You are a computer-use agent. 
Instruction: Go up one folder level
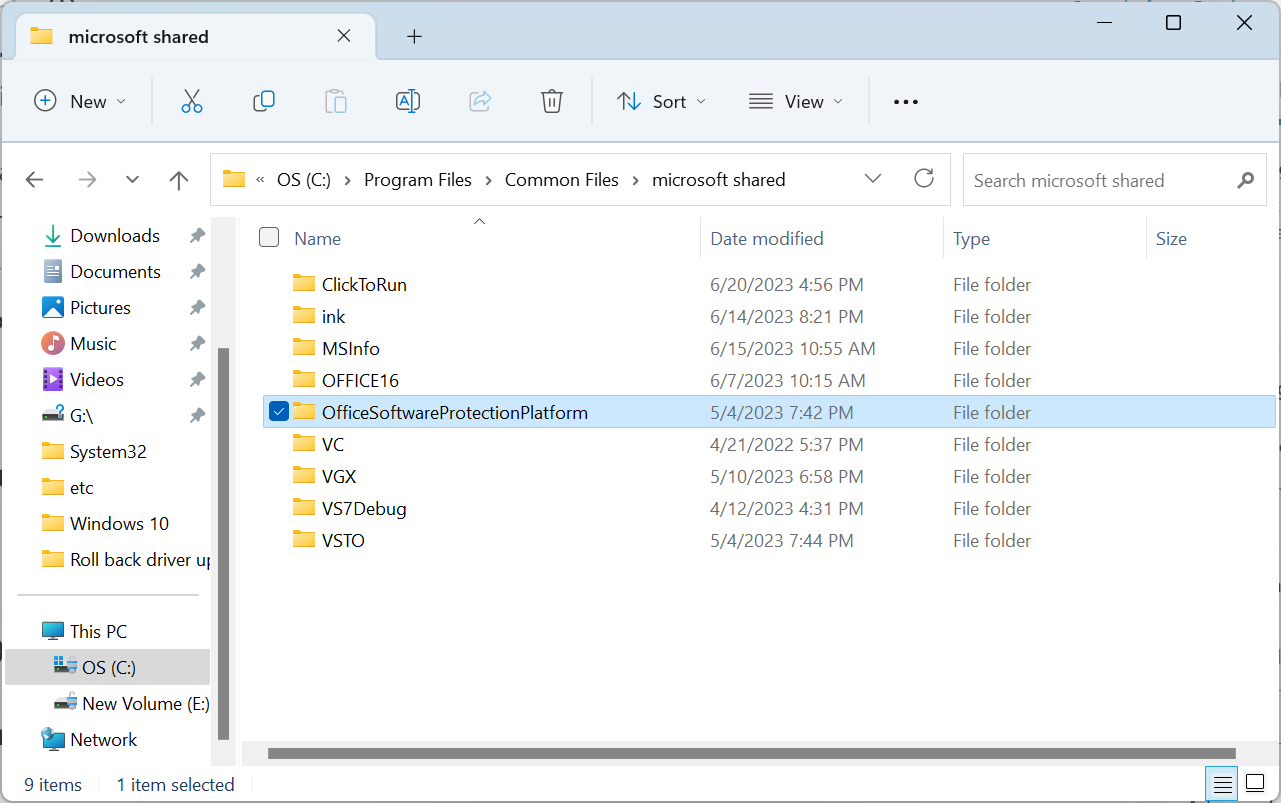(179, 180)
